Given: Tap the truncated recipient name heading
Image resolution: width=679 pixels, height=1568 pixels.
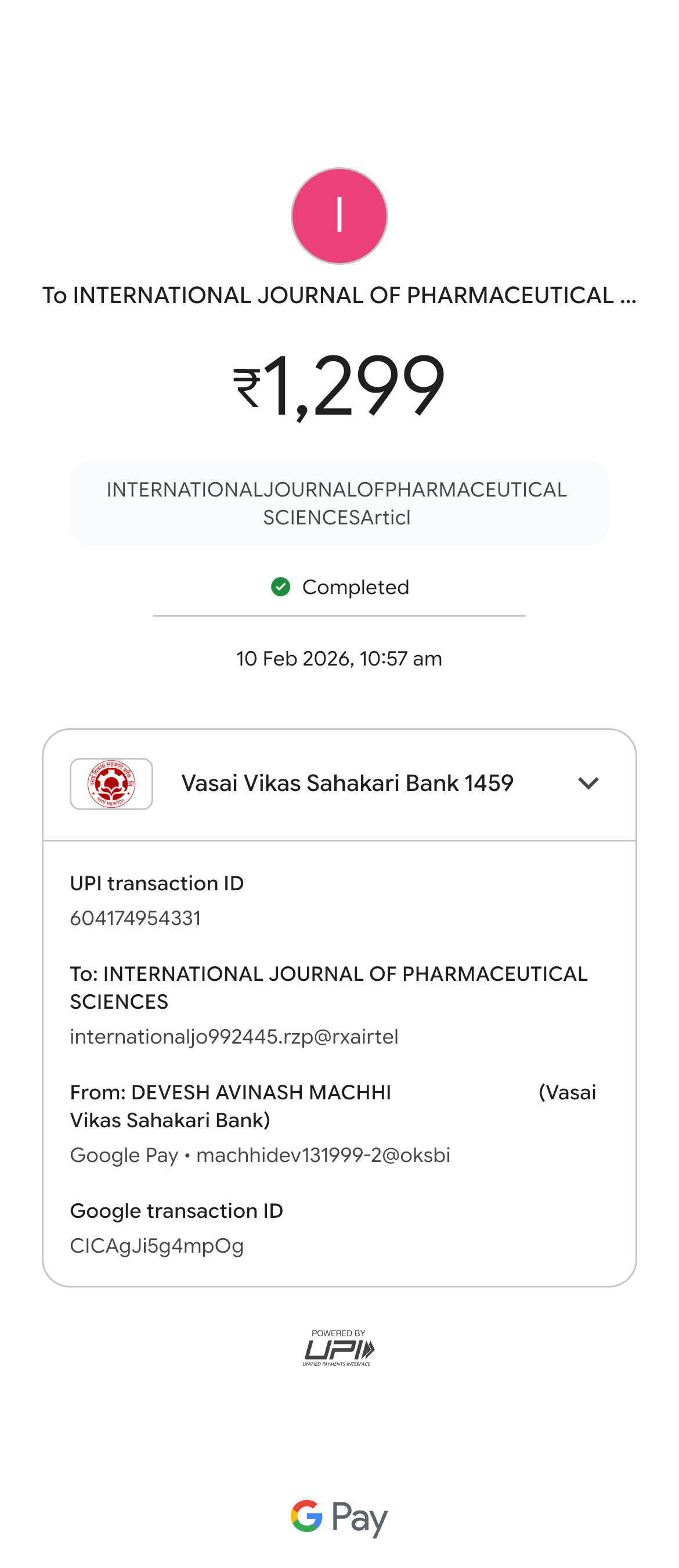Looking at the screenshot, I should point(339,296).
